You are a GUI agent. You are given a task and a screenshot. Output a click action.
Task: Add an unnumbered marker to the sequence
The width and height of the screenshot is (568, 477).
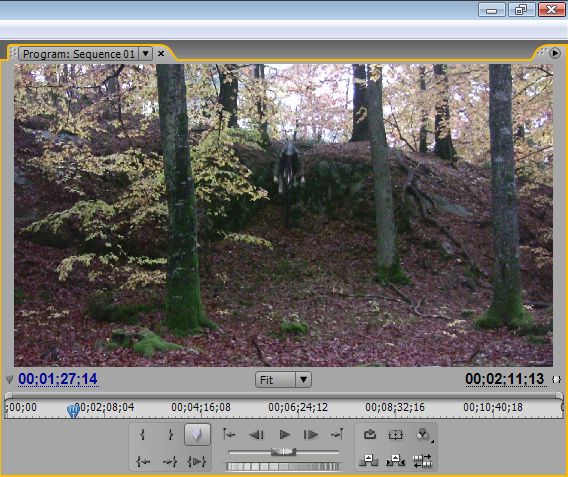(x=197, y=434)
